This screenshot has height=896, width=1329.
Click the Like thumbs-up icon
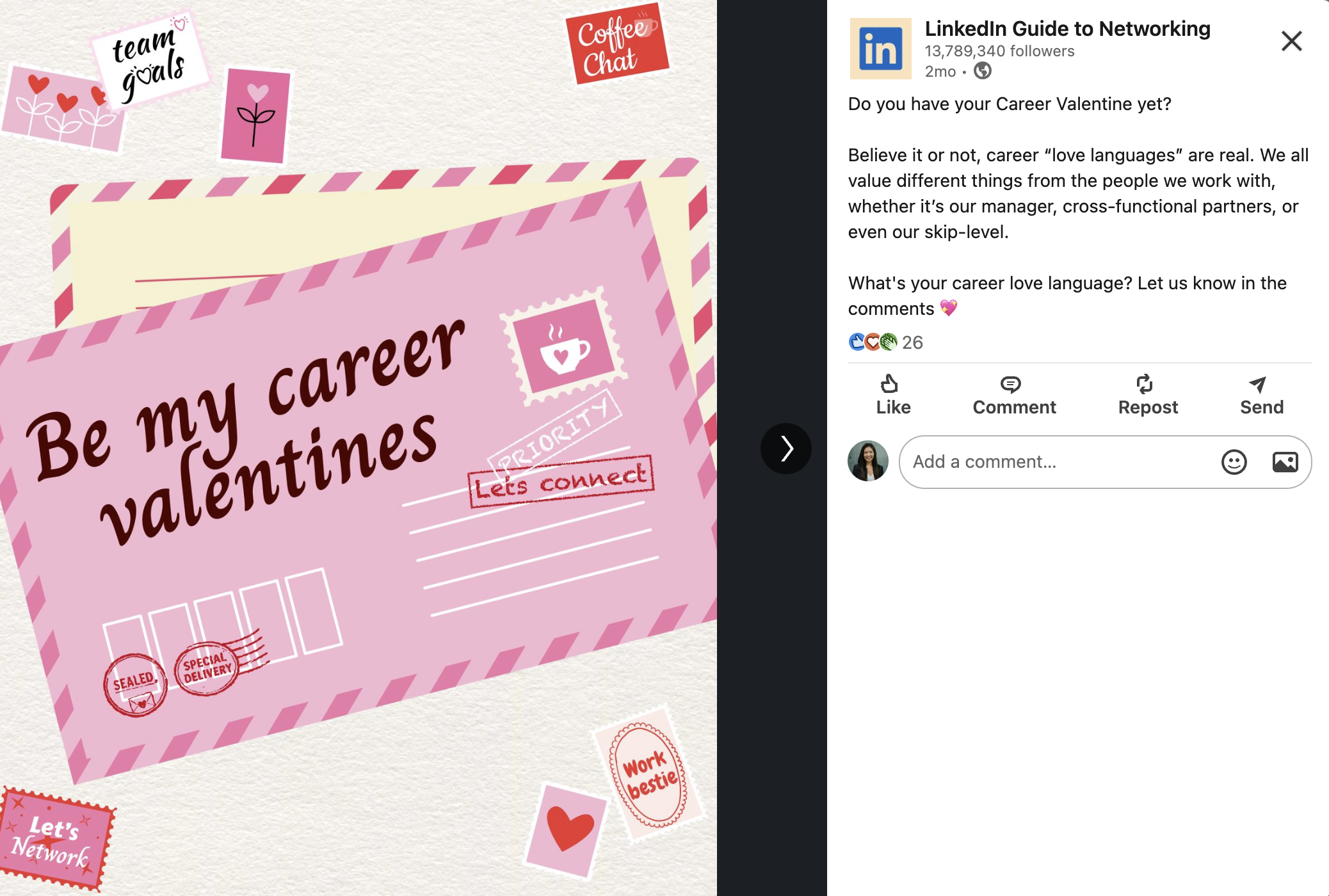click(889, 383)
